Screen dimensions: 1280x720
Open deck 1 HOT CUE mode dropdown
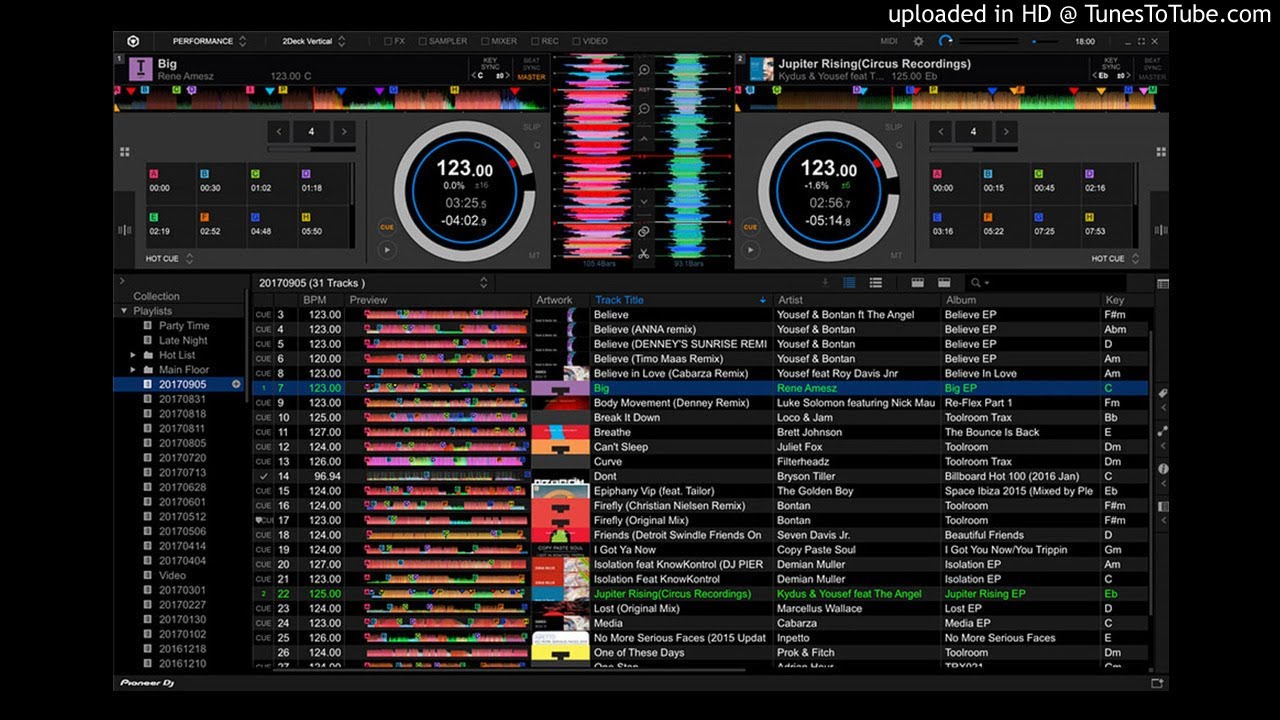[170, 258]
